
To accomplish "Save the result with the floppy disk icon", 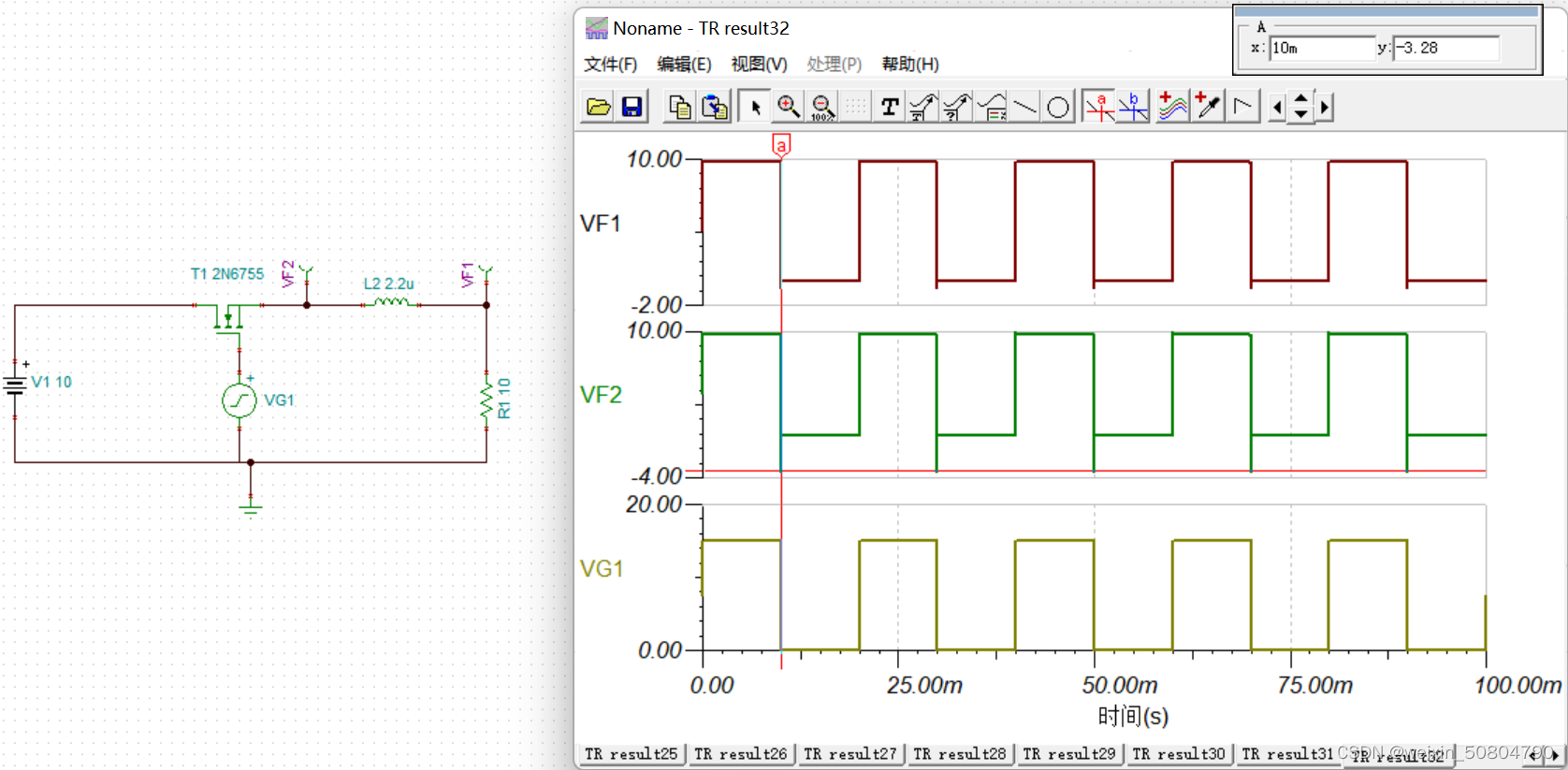I will 632,107.
